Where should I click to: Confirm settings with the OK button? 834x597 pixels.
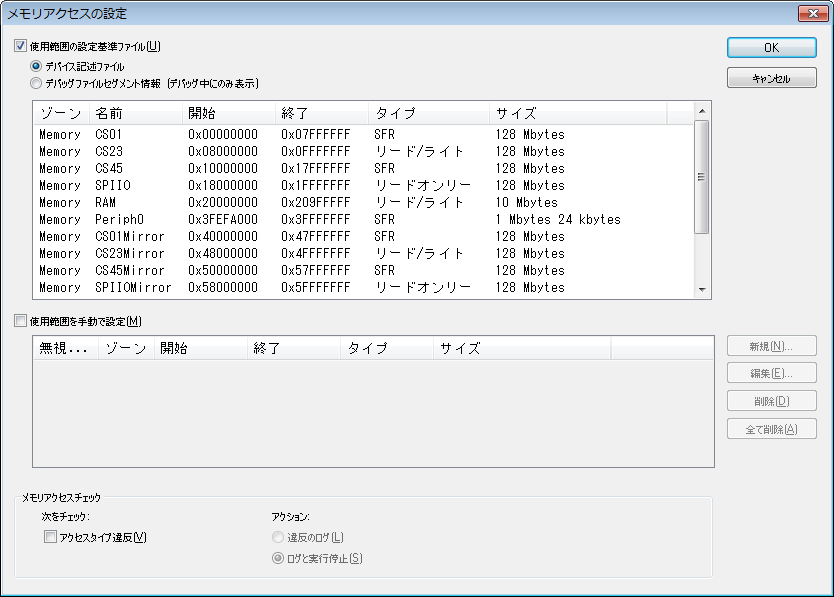pyautogui.click(x=770, y=48)
